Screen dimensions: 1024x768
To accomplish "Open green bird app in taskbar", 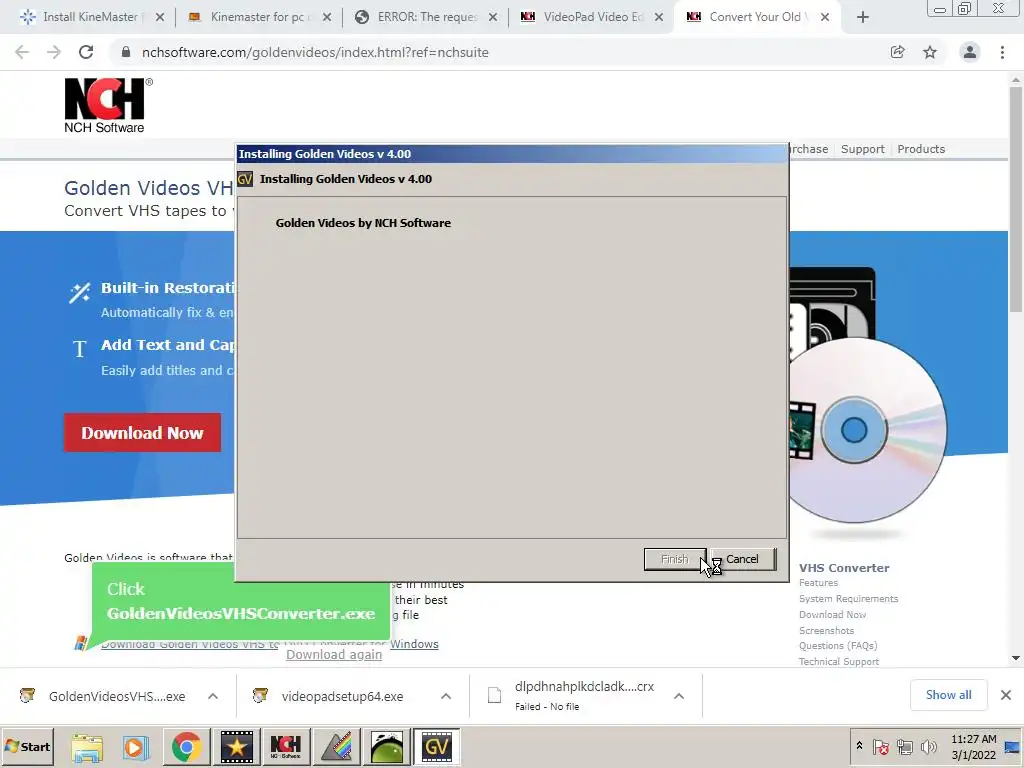I will 387,746.
